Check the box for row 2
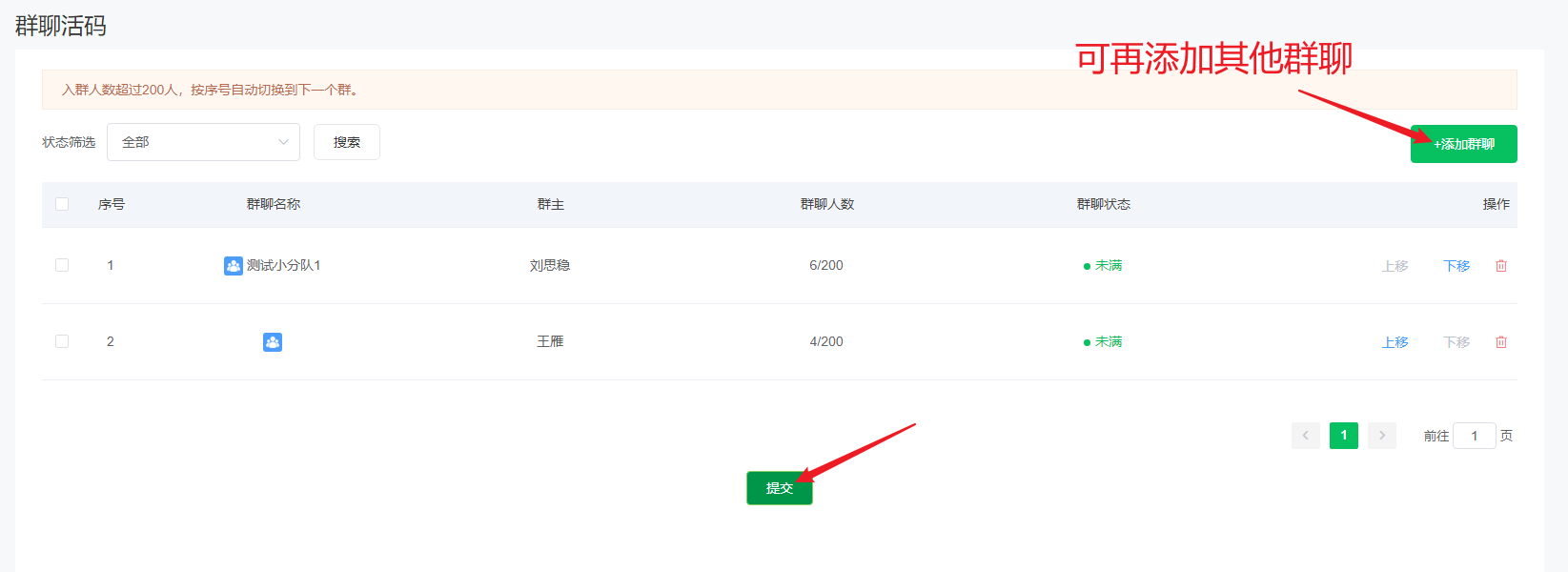This screenshot has height=572, width=1568. pos(62,341)
